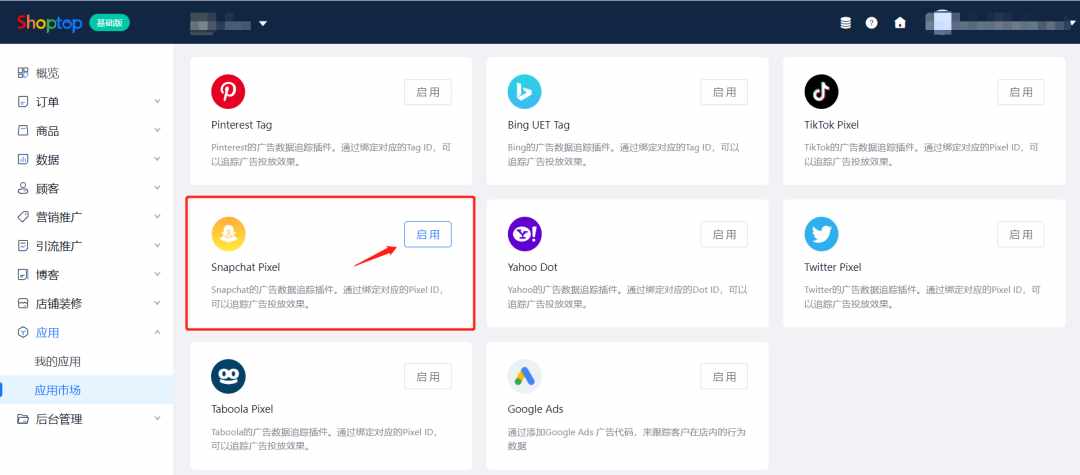The width and height of the screenshot is (1080, 475).
Task: Expand the 引流推广 menu chevron
Action: pos(157,246)
